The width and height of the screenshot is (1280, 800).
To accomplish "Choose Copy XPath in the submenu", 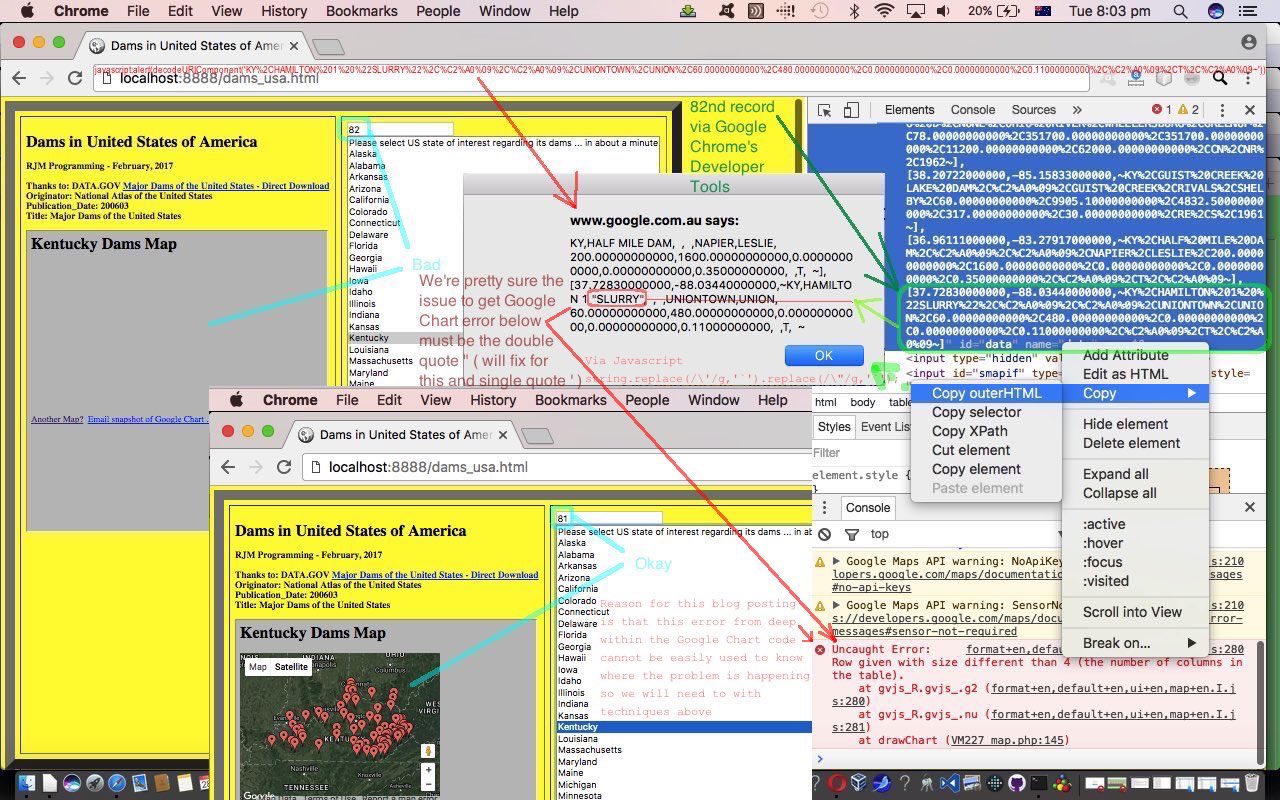I will (x=986, y=431).
